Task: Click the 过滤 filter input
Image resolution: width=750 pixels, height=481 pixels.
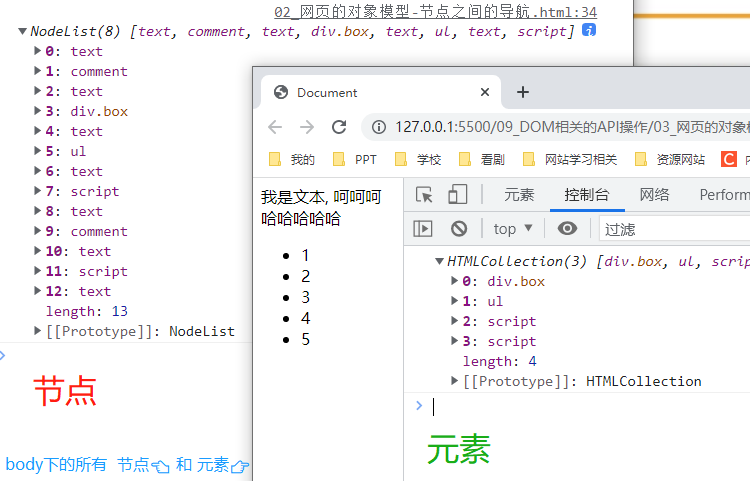Action: pyautogui.click(x=674, y=229)
